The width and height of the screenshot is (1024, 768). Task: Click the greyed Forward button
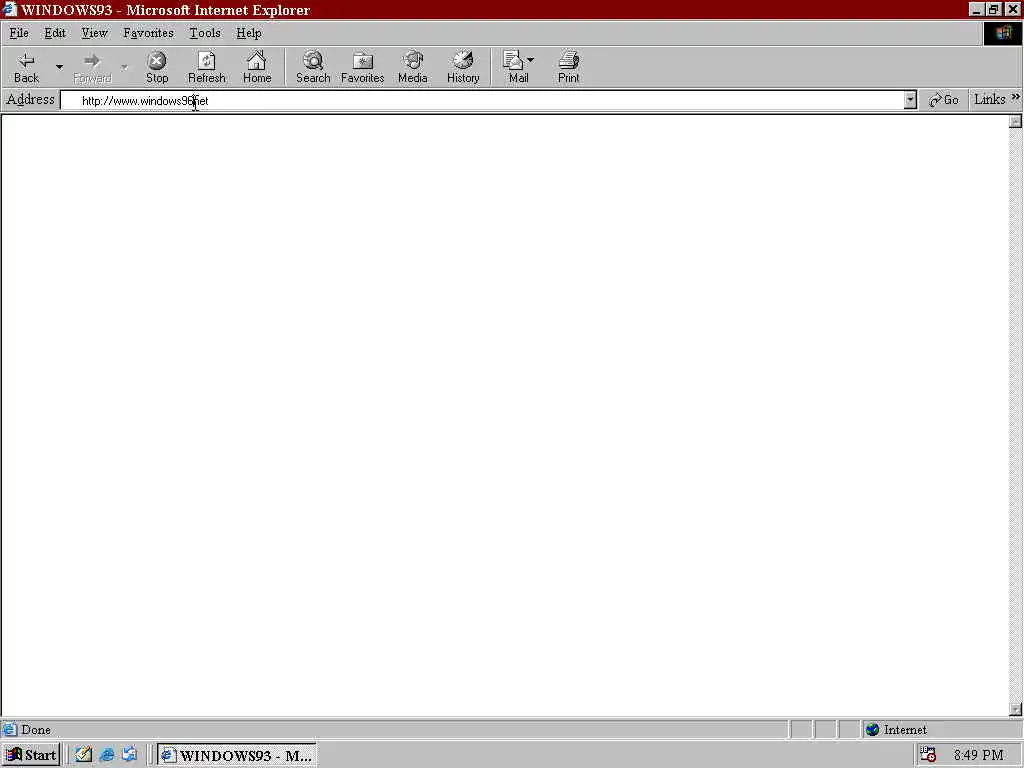(92, 67)
